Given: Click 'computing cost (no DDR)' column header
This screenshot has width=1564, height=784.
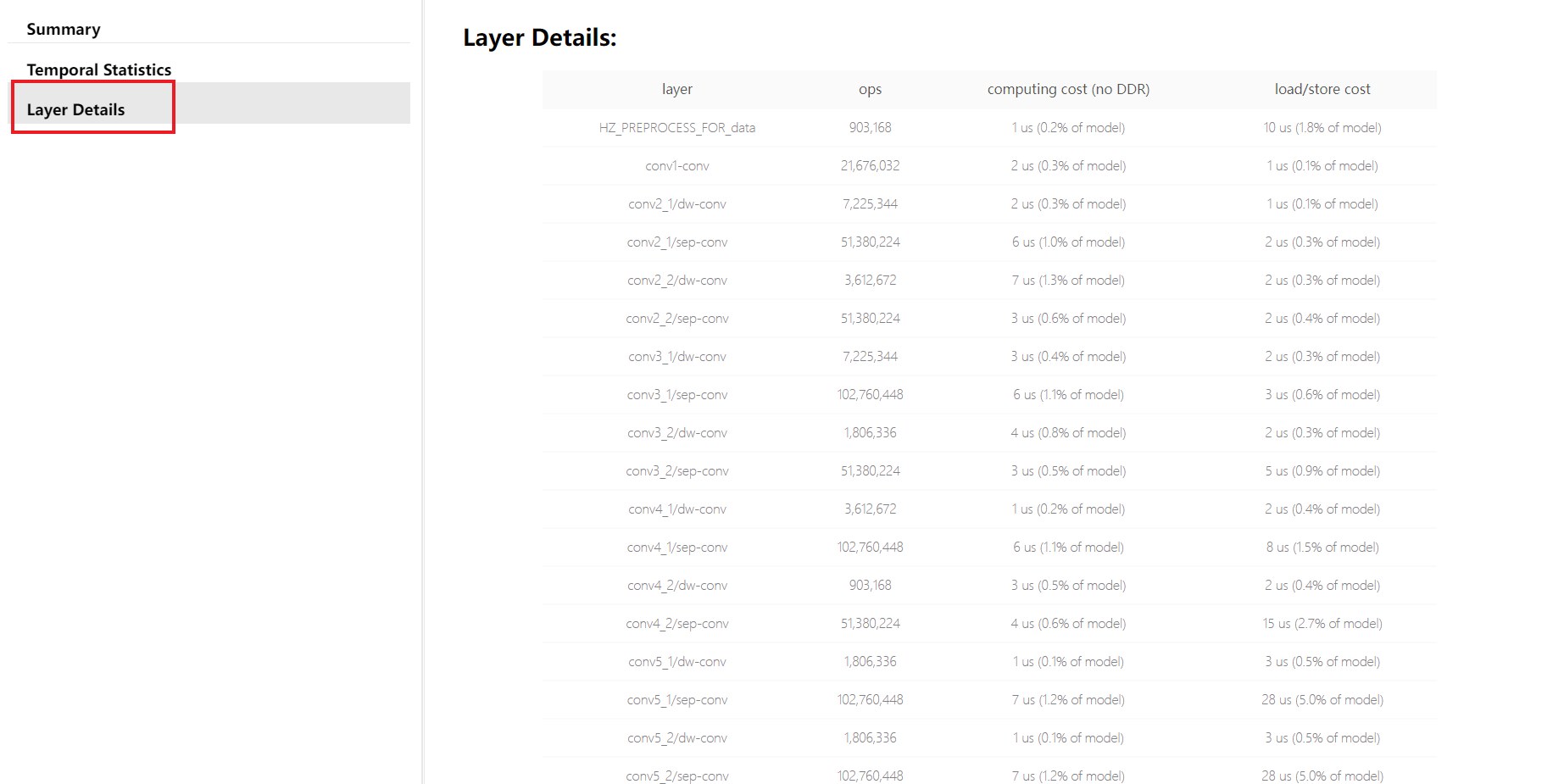Looking at the screenshot, I should point(1067,89).
